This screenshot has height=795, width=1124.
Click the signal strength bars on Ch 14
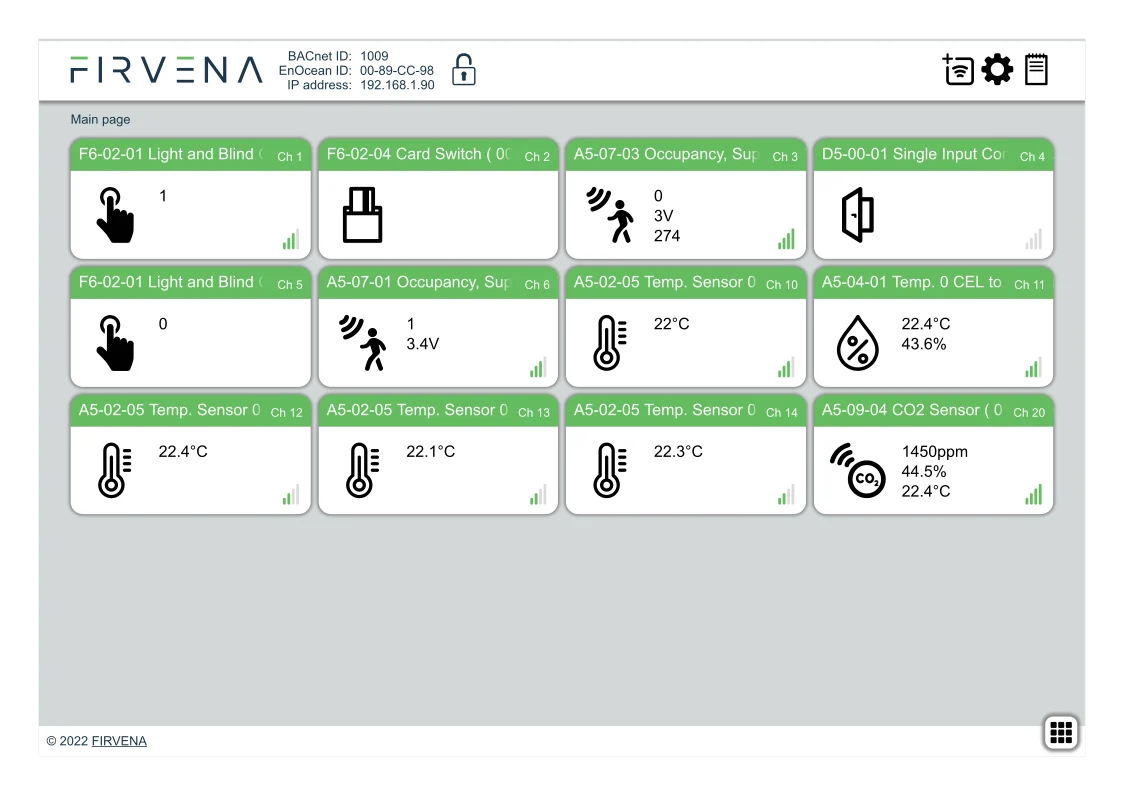point(785,495)
